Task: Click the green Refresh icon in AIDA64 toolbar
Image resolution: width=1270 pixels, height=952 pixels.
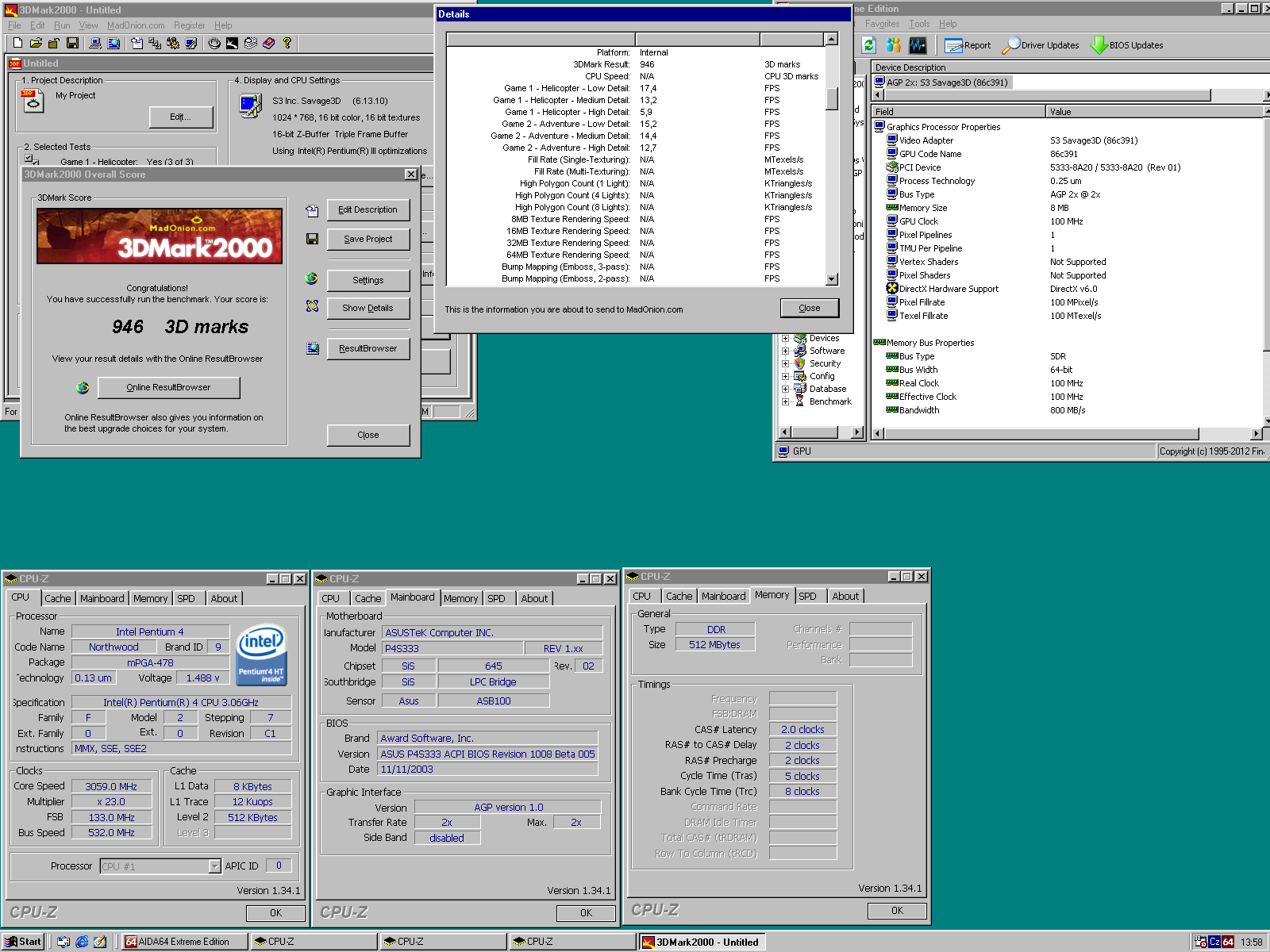Action: (868, 45)
